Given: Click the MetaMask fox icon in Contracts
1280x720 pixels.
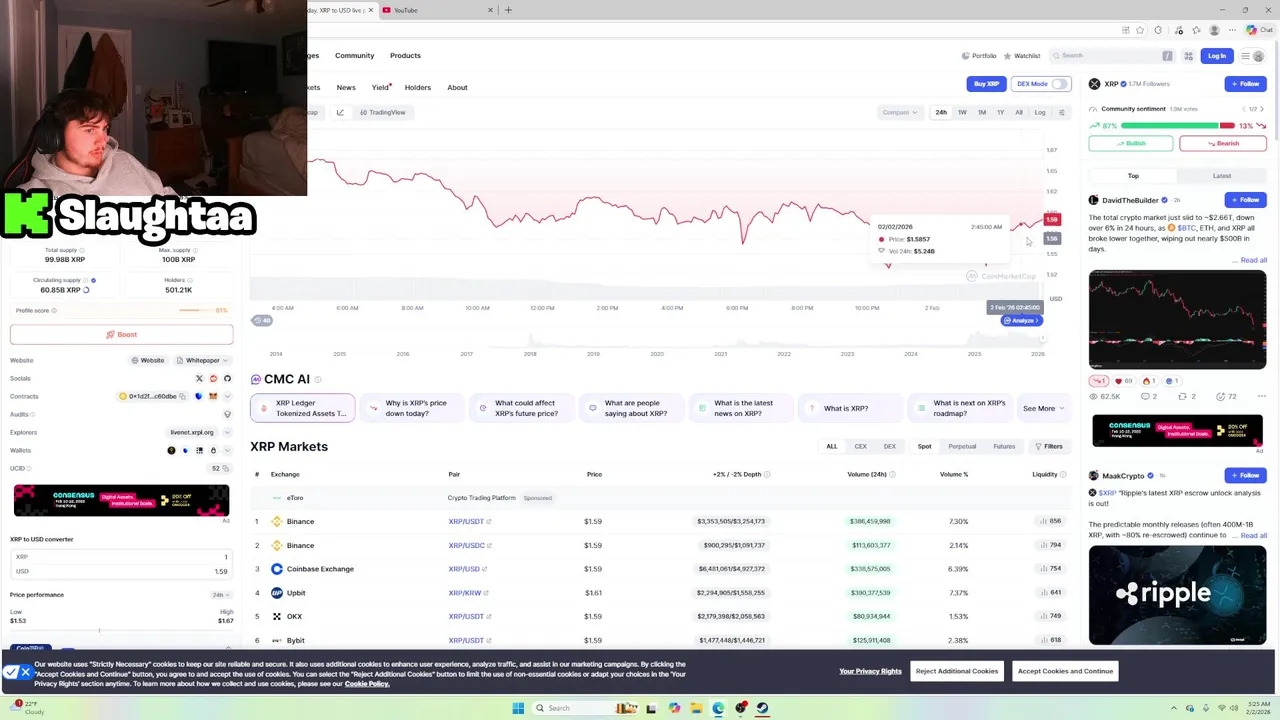Looking at the screenshot, I should [213, 396].
